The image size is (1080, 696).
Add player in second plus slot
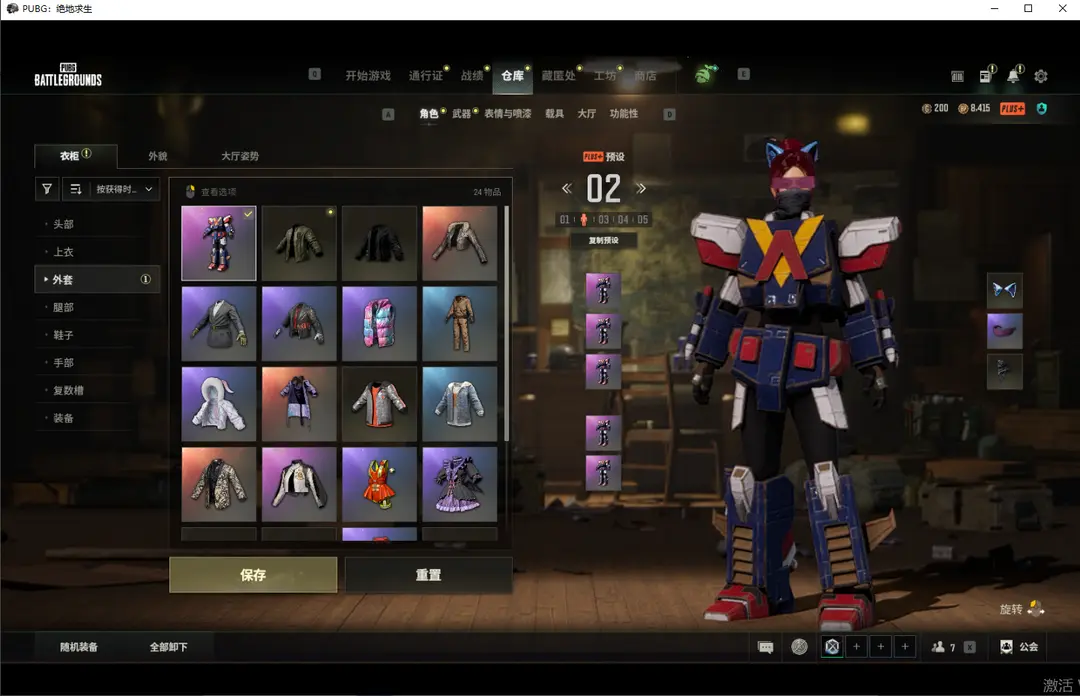click(880, 646)
